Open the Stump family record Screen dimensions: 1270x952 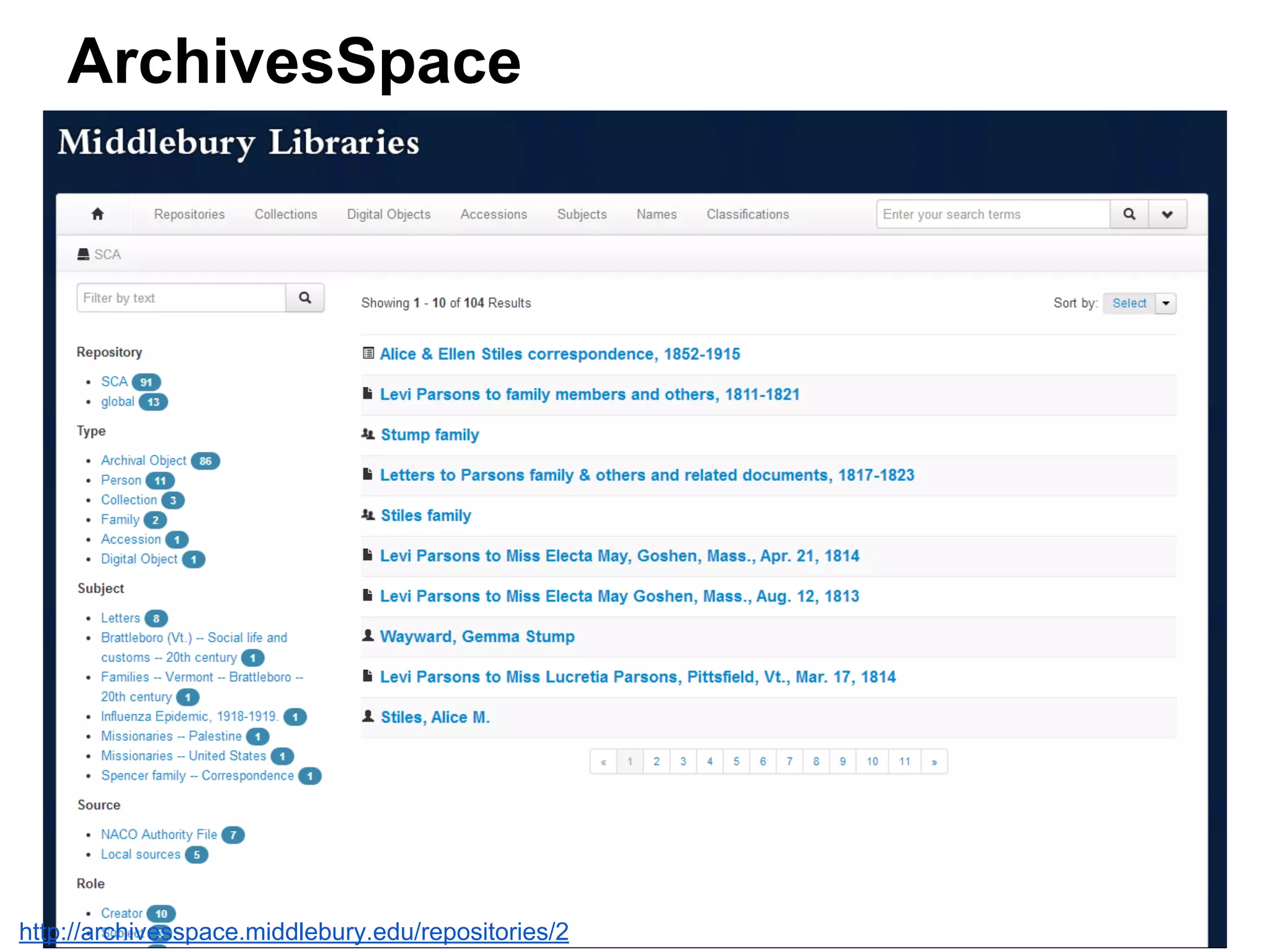(x=430, y=434)
